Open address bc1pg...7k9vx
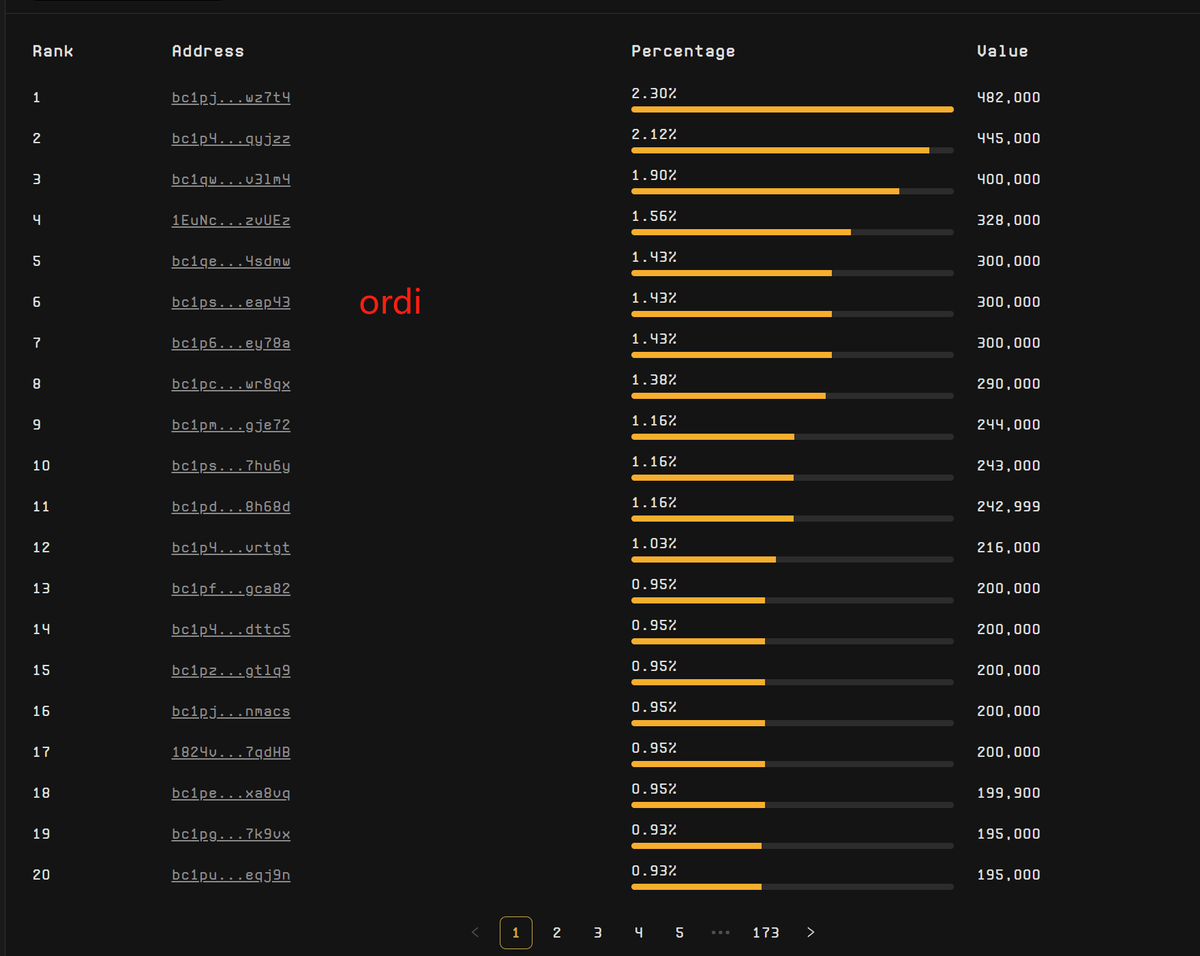 coord(231,835)
